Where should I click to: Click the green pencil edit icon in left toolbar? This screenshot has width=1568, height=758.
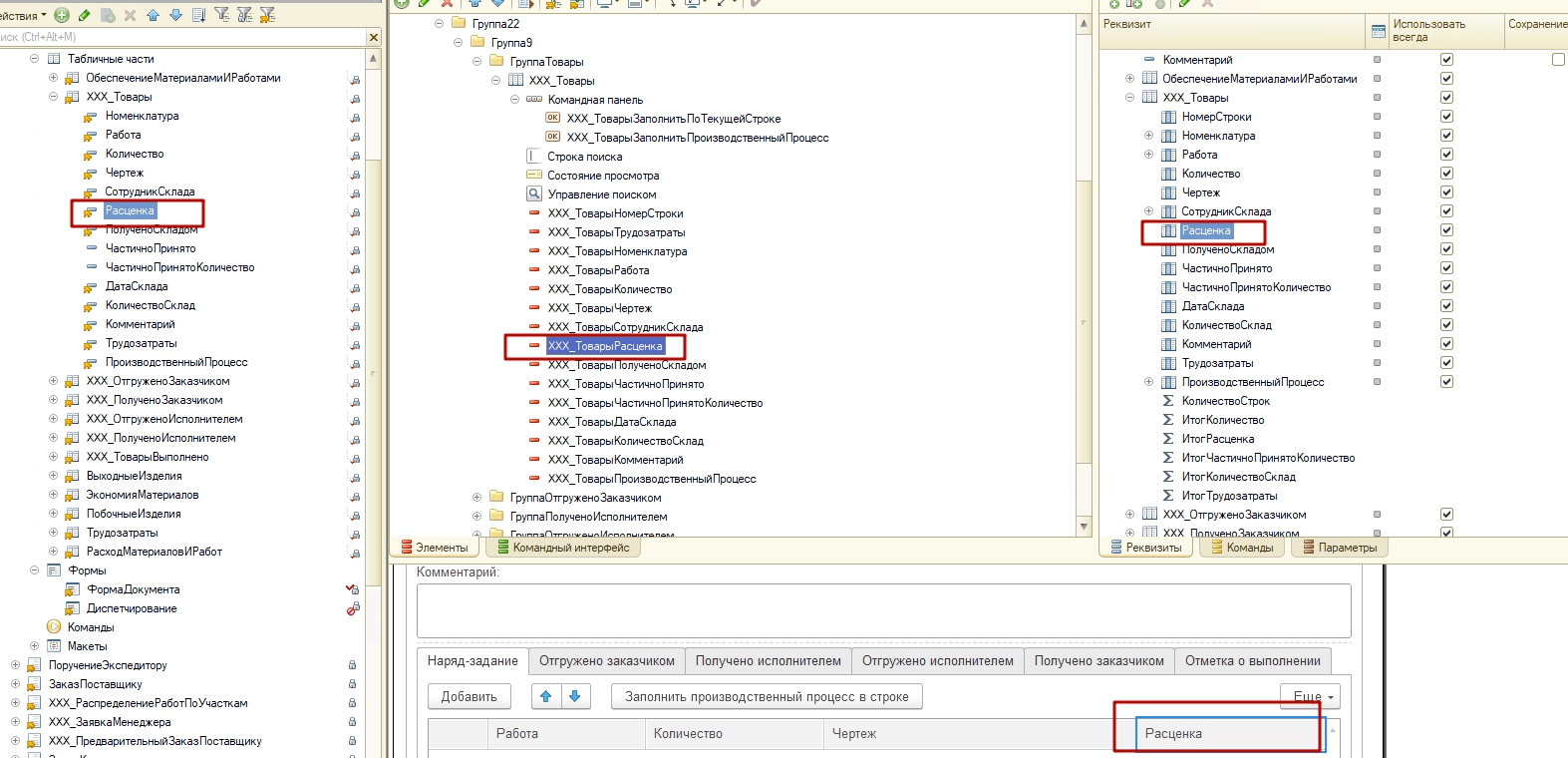[85, 15]
